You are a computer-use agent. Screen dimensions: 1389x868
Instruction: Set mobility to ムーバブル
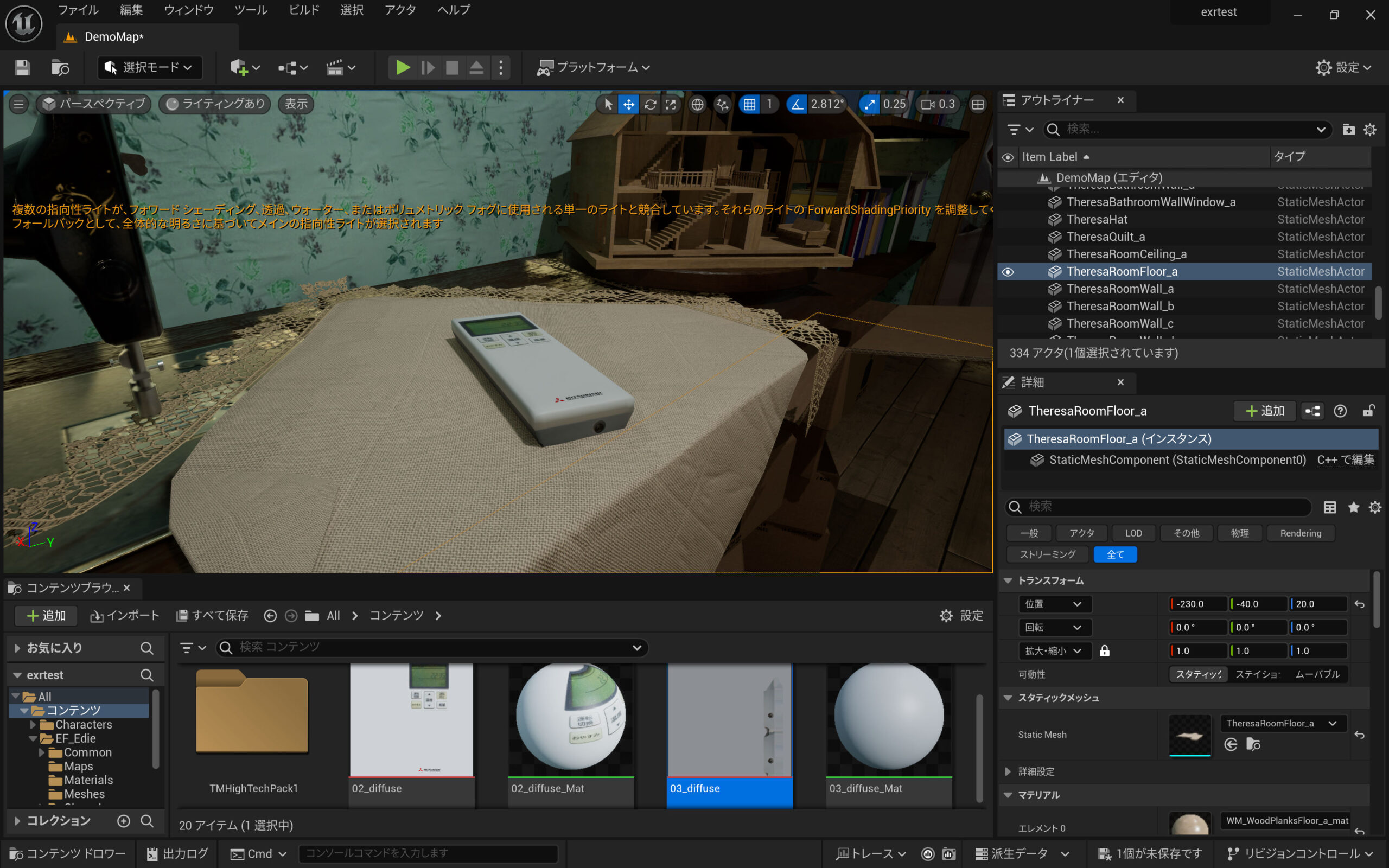click(x=1317, y=674)
